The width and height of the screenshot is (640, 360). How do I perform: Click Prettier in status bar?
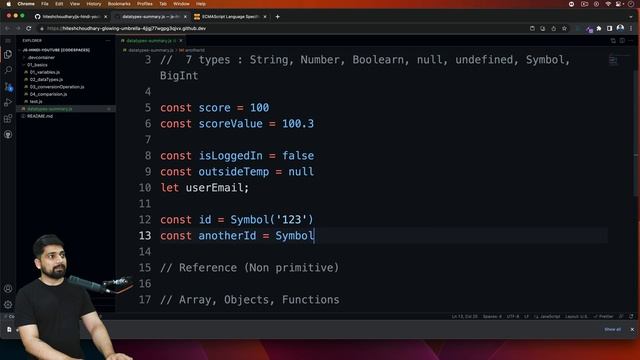point(604,316)
